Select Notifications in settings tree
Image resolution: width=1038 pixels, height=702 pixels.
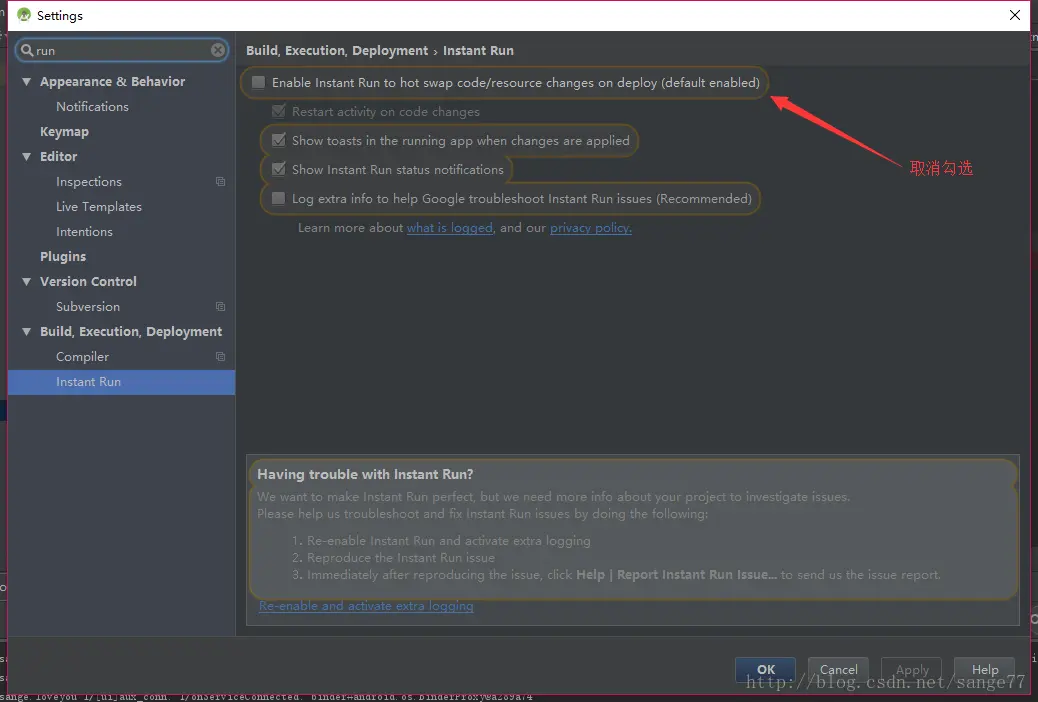[x=92, y=107]
